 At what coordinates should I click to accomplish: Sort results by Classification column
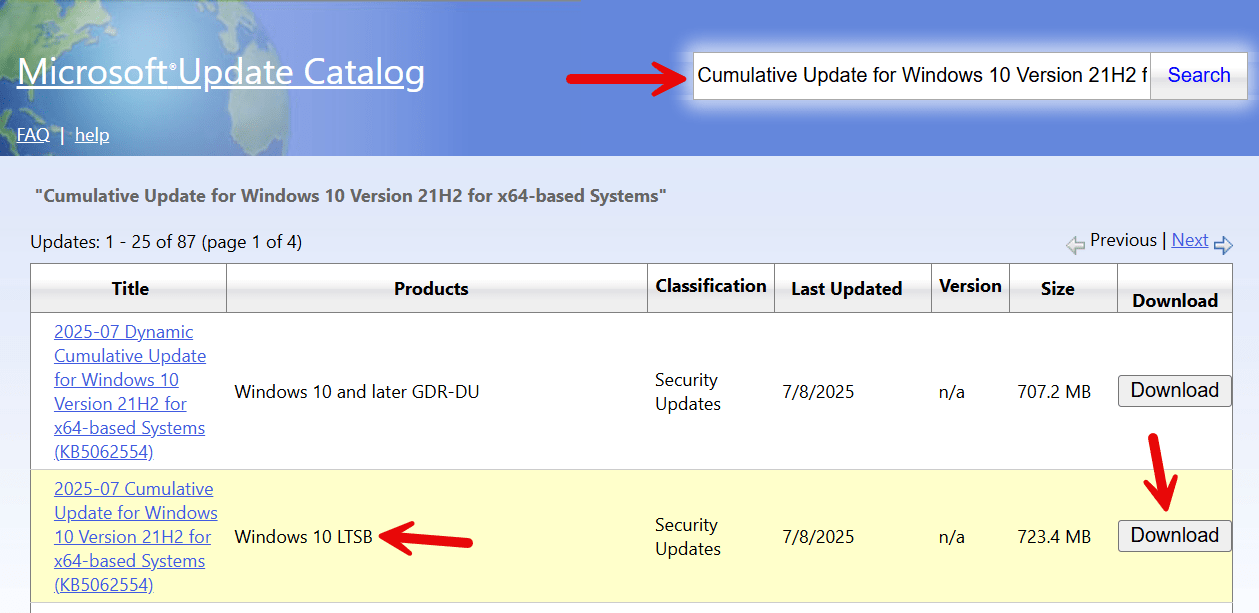(711, 286)
